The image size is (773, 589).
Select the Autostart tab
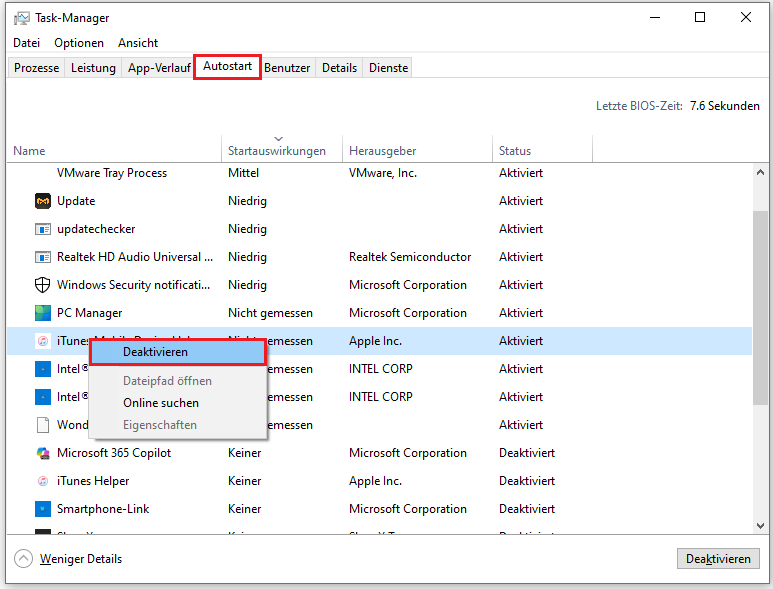click(227, 67)
